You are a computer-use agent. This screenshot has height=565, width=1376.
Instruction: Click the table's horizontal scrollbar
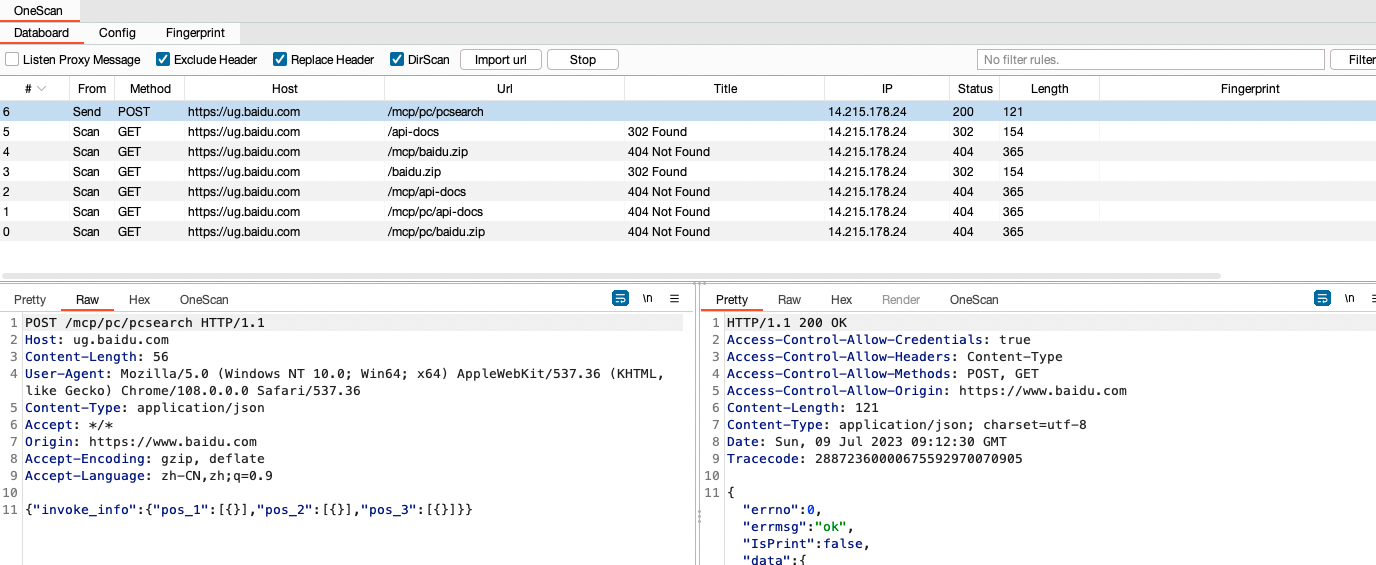coord(612,275)
